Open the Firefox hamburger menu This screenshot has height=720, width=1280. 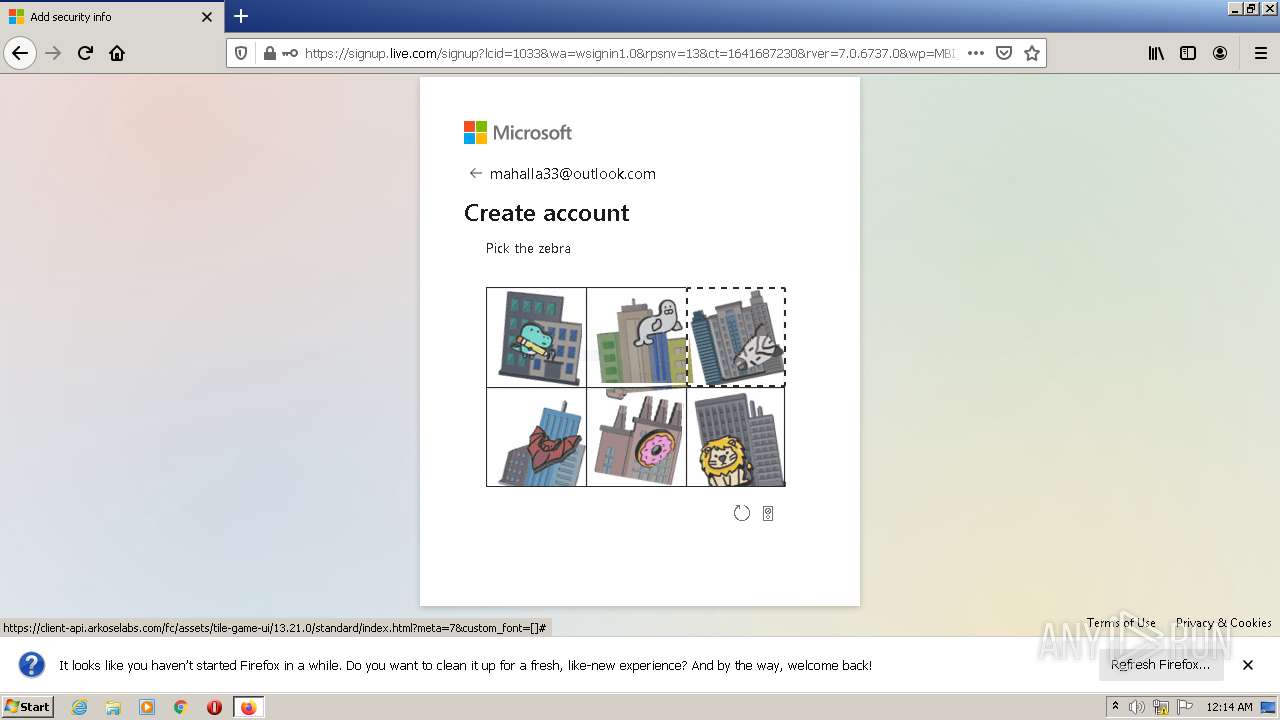tap(1260, 53)
